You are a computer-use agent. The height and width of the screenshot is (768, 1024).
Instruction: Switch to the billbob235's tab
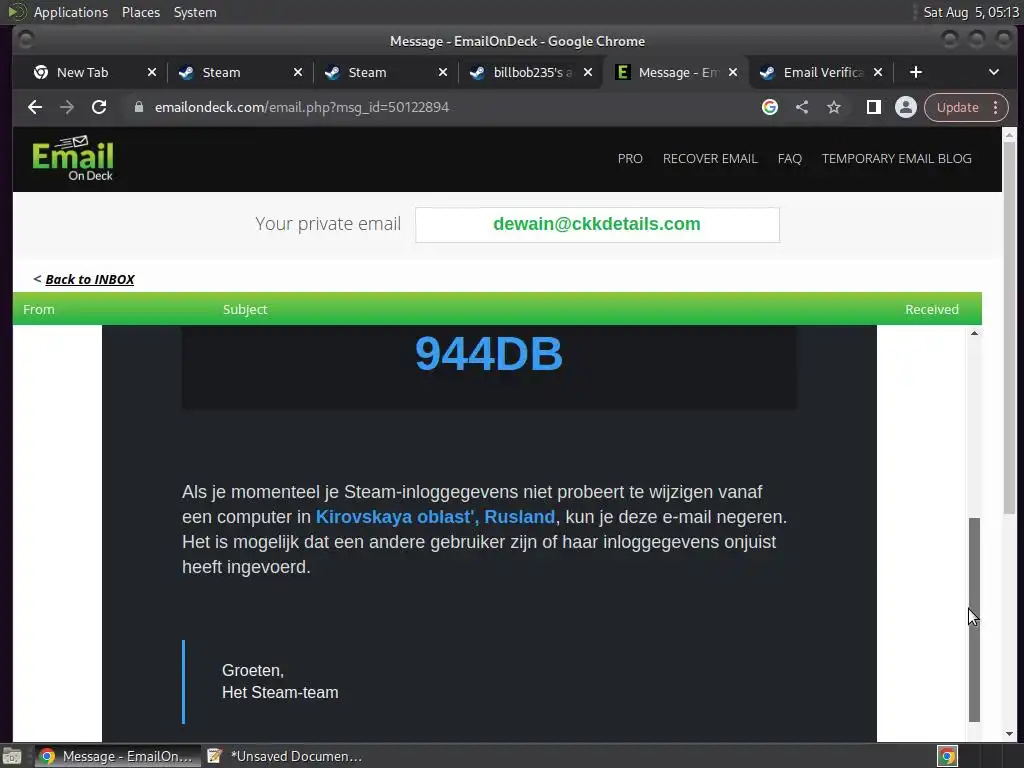(x=532, y=72)
